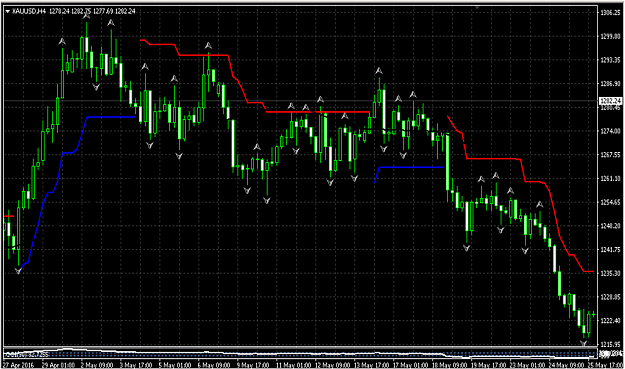
Task: Open the chart menu triangle beside XAUUSD,H4
Action: click(x=8, y=12)
